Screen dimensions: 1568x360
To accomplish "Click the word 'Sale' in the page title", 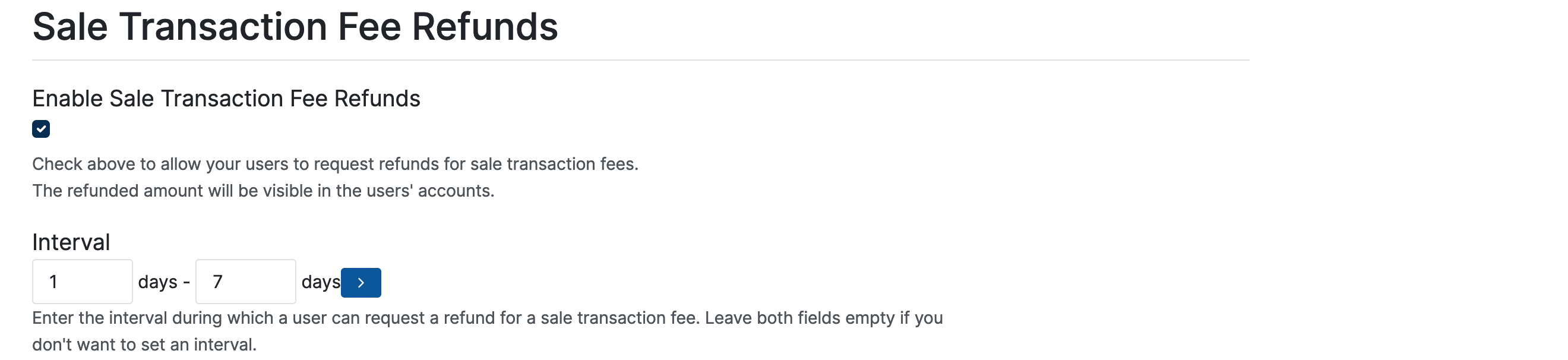I will pos(70,27).
